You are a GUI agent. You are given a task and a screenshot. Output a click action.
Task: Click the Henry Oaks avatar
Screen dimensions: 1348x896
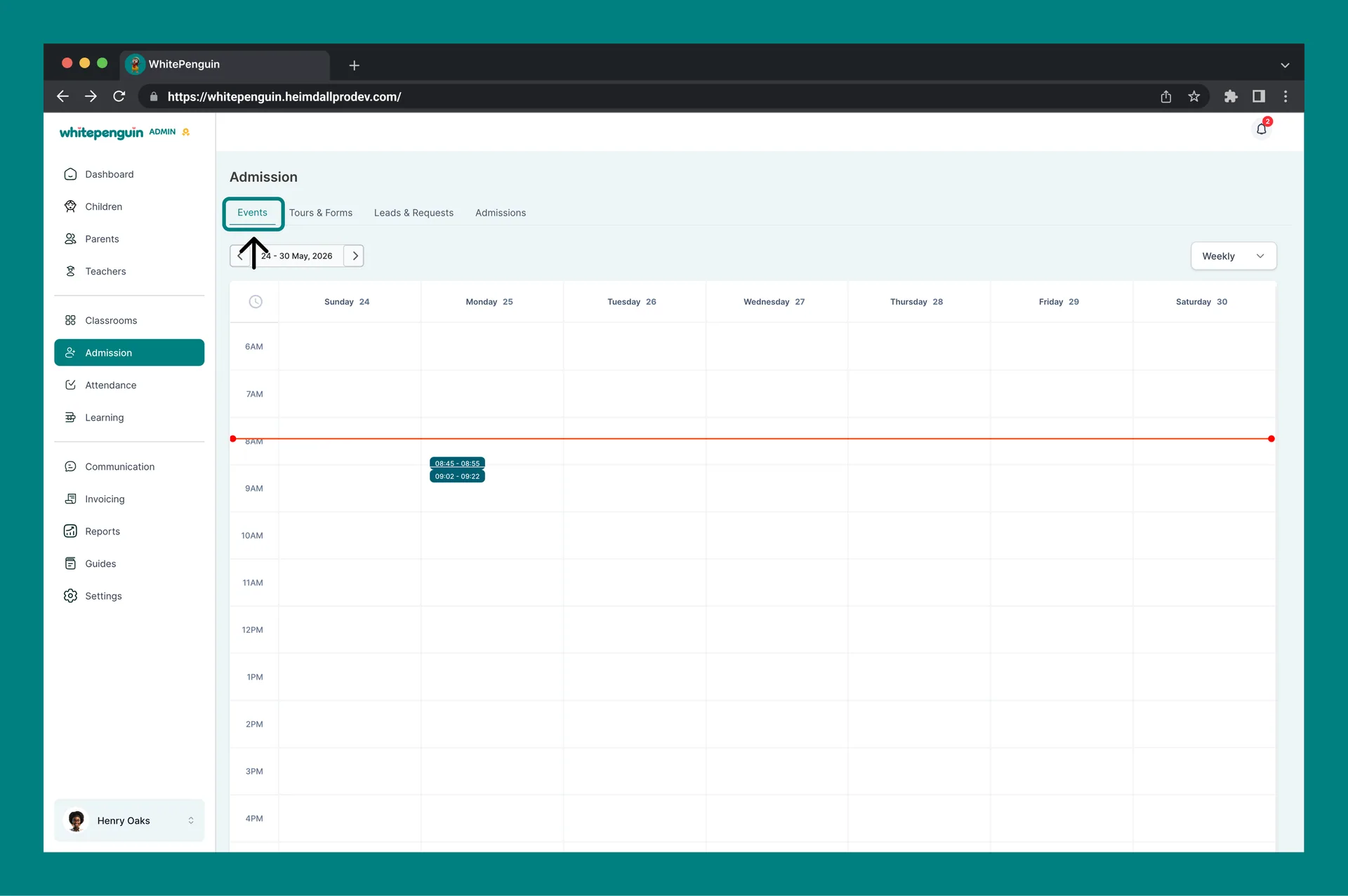(77, 820)
